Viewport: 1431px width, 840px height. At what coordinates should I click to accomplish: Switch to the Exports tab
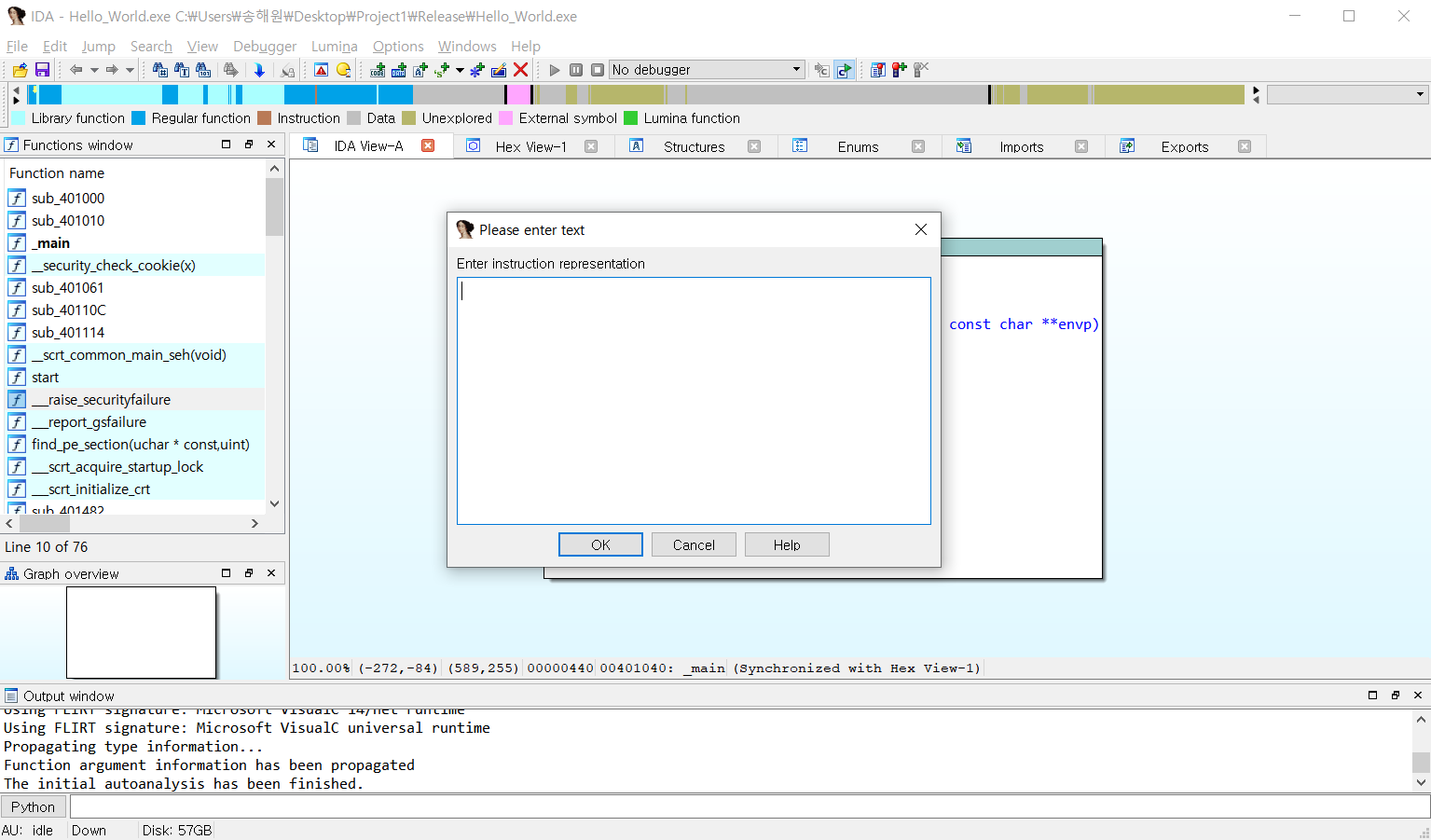1184,146
